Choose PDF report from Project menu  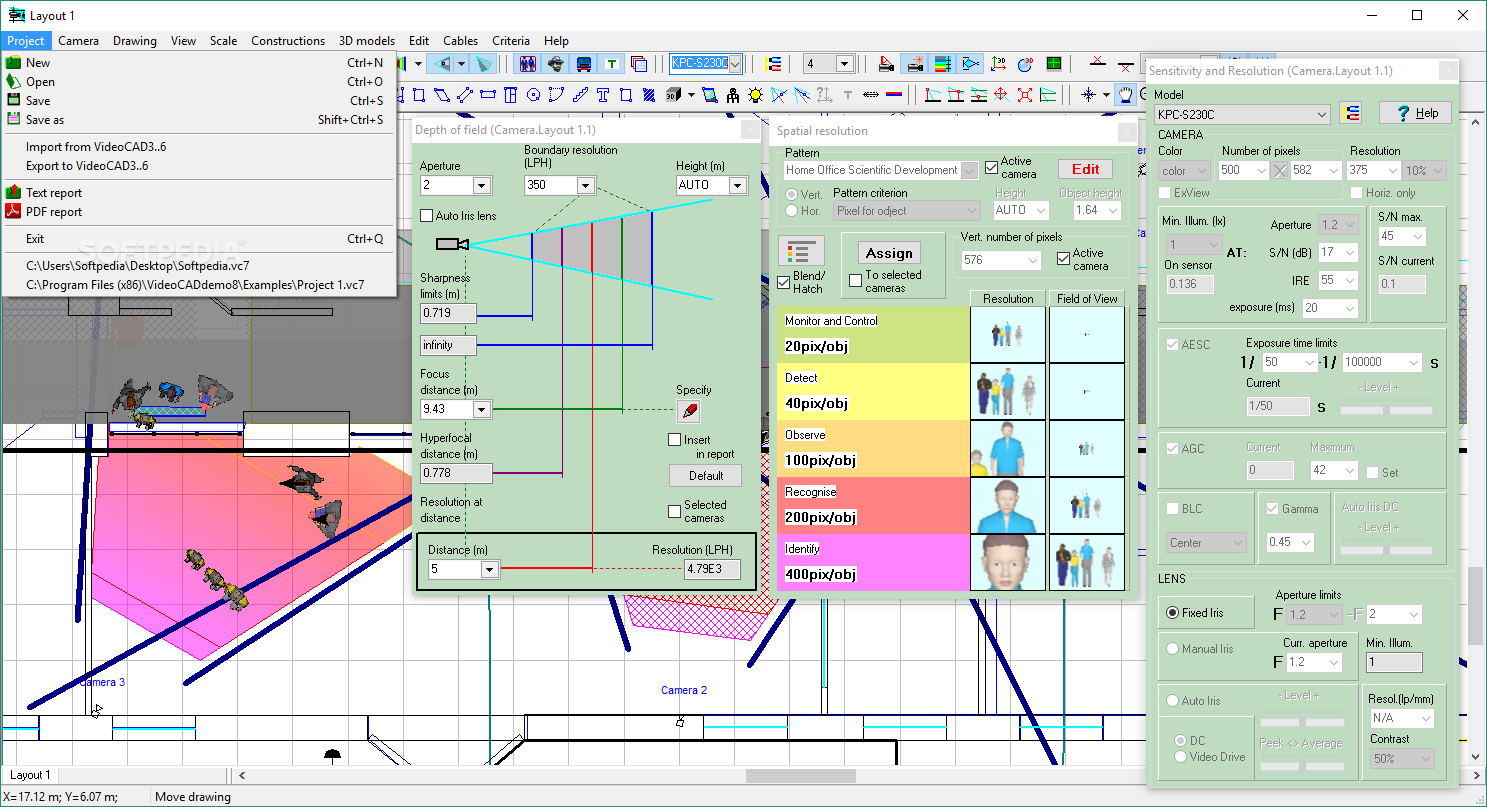tap(54, 212)
